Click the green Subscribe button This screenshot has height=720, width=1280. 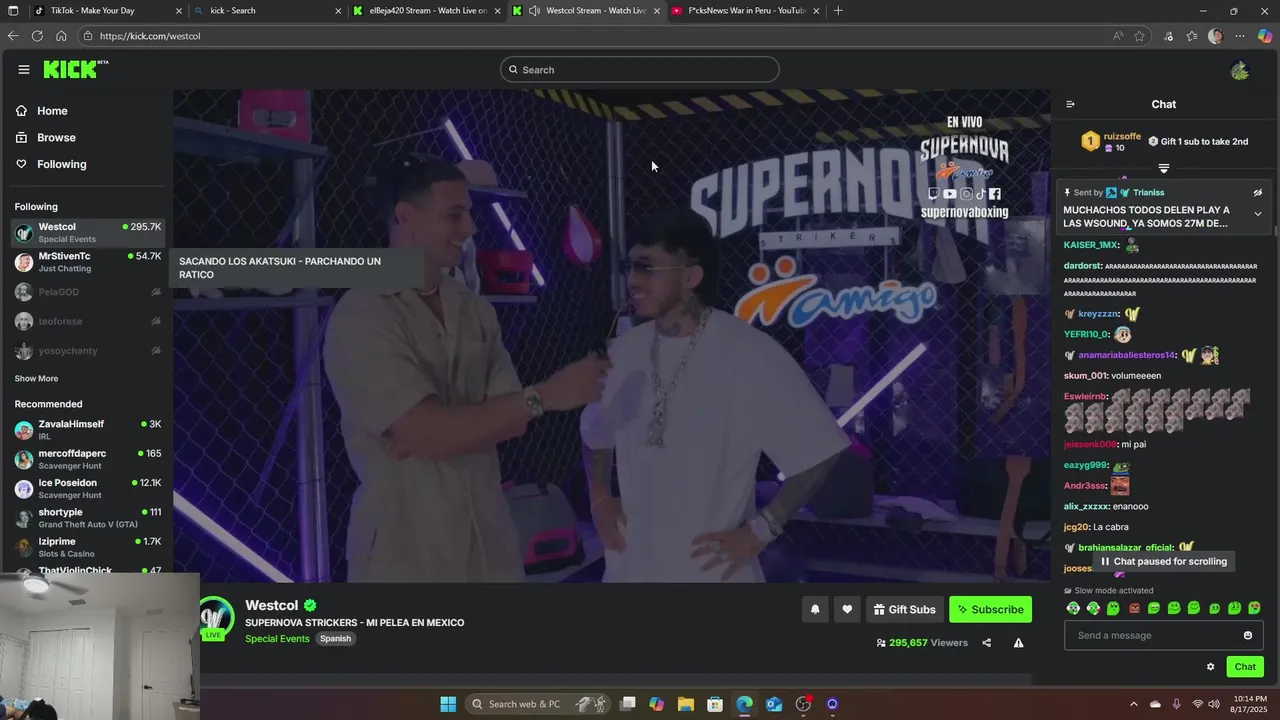(990, 609)
